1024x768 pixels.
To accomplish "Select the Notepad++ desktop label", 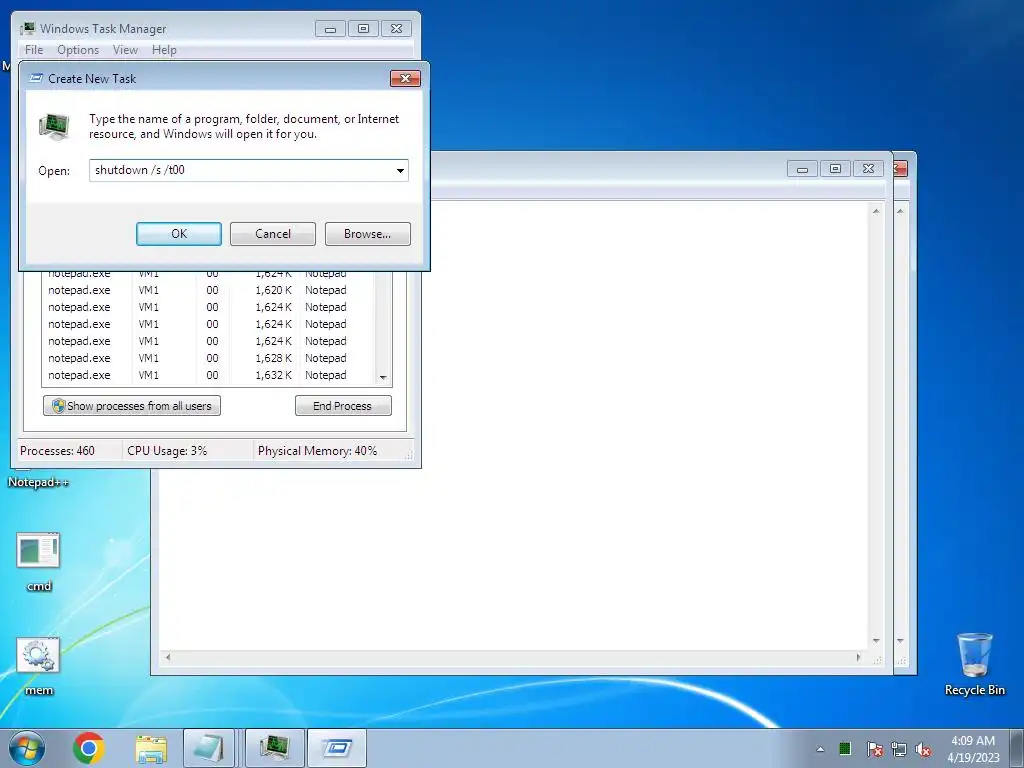I will [x=39, y=482].
